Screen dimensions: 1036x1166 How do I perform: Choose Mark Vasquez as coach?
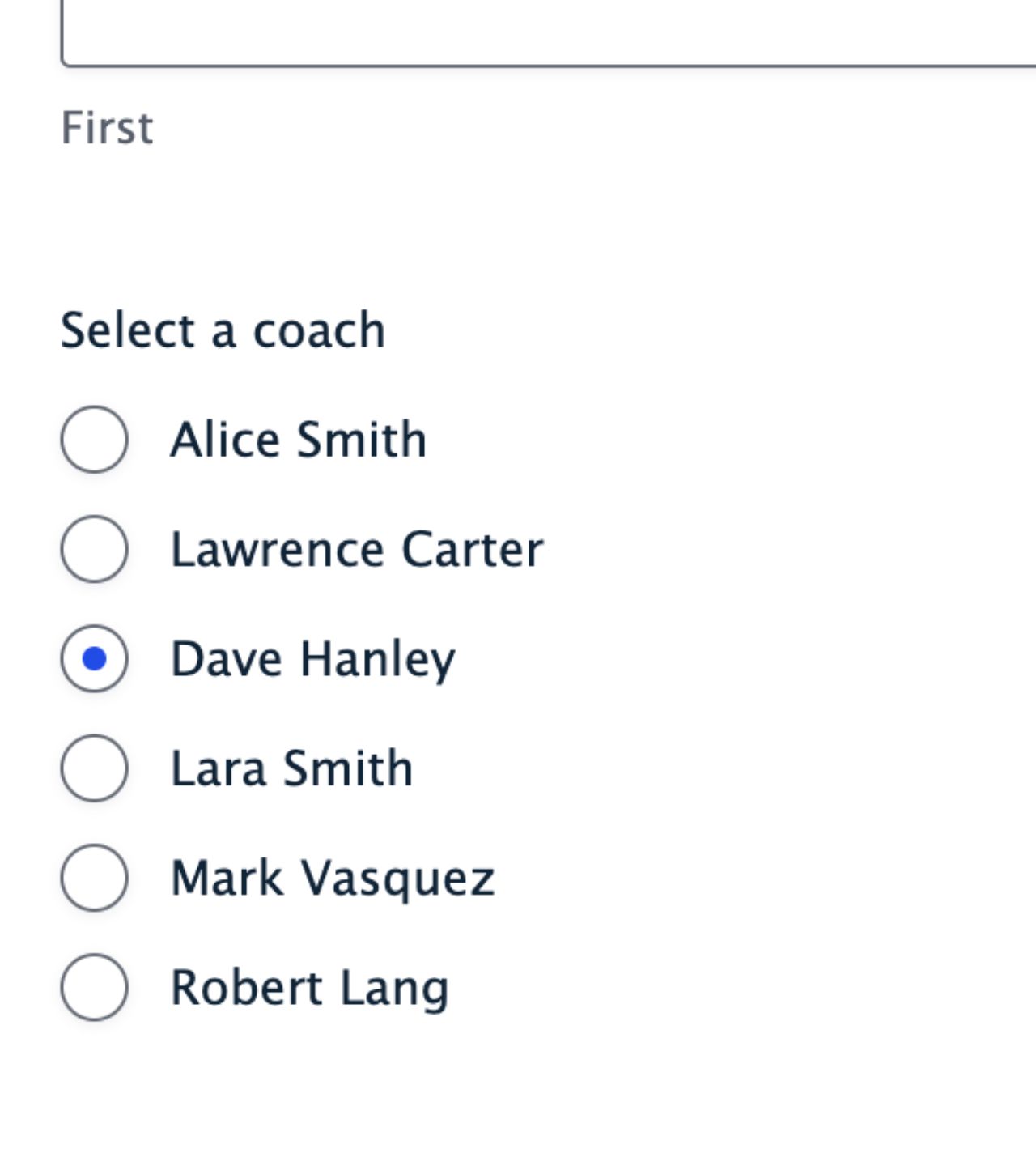[x=95, y=877]
